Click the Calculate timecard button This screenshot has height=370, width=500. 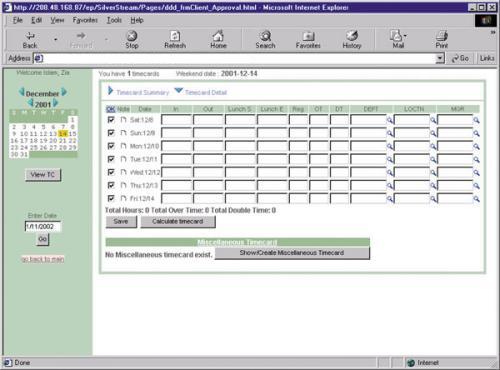click(x=178, y=222)
